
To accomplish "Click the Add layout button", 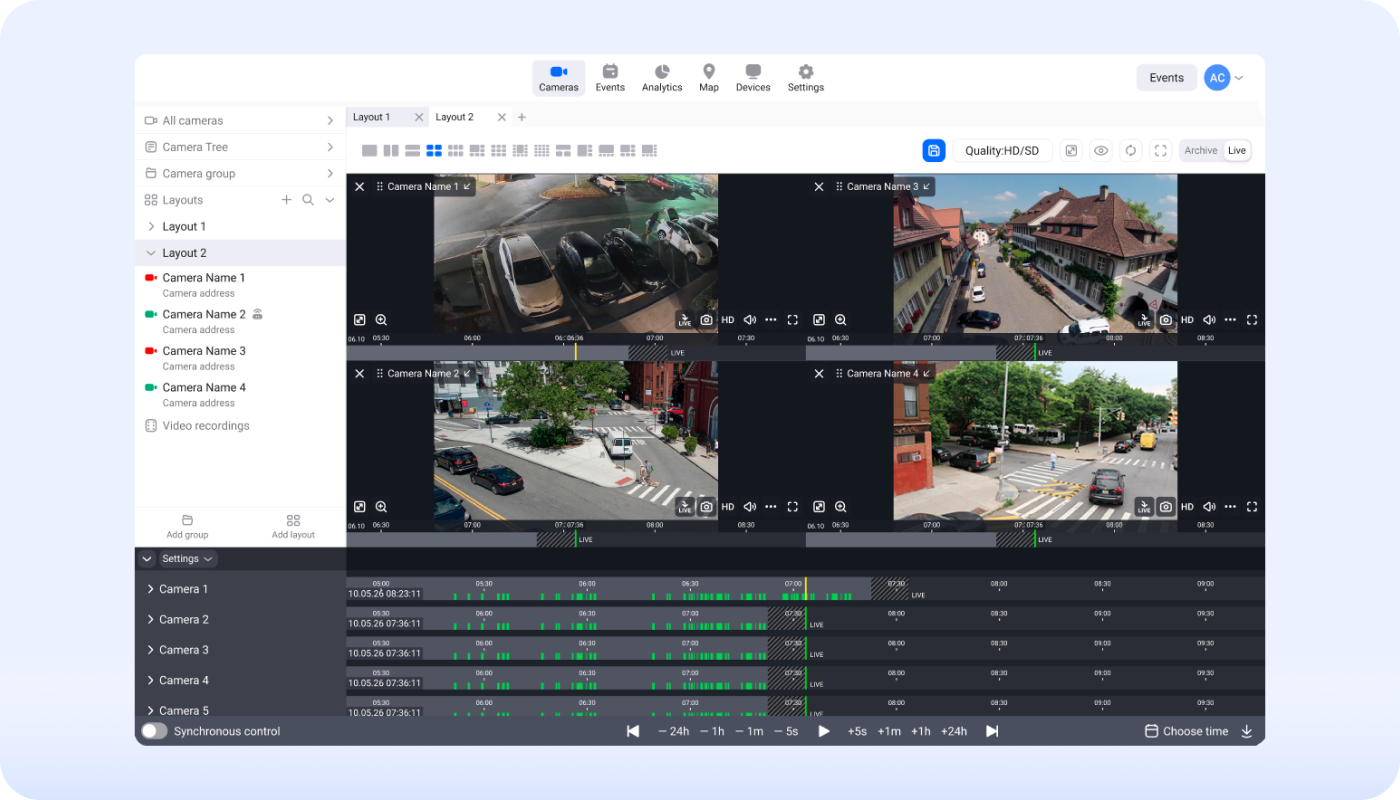I will (x=293, y=527).
